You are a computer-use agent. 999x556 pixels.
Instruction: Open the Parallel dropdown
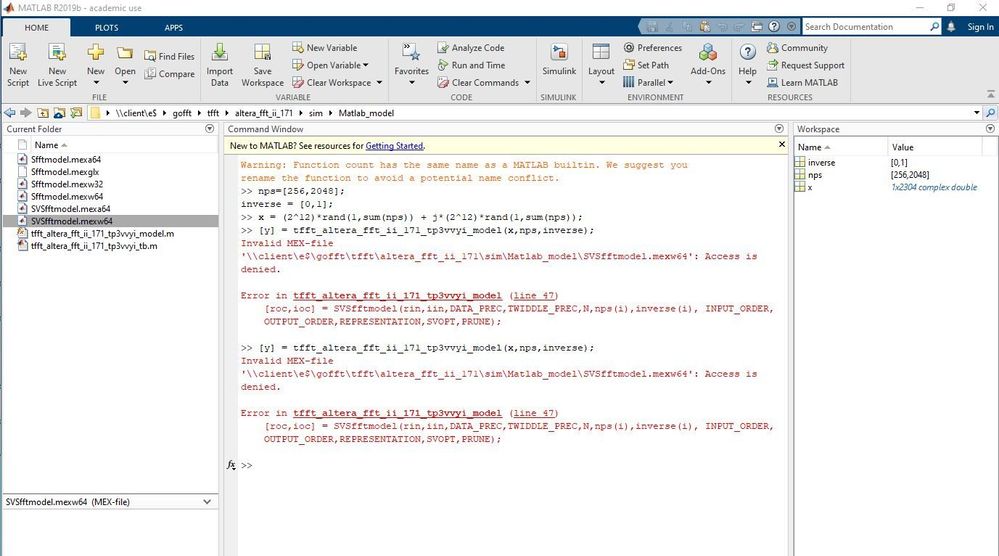coord(648,83)
